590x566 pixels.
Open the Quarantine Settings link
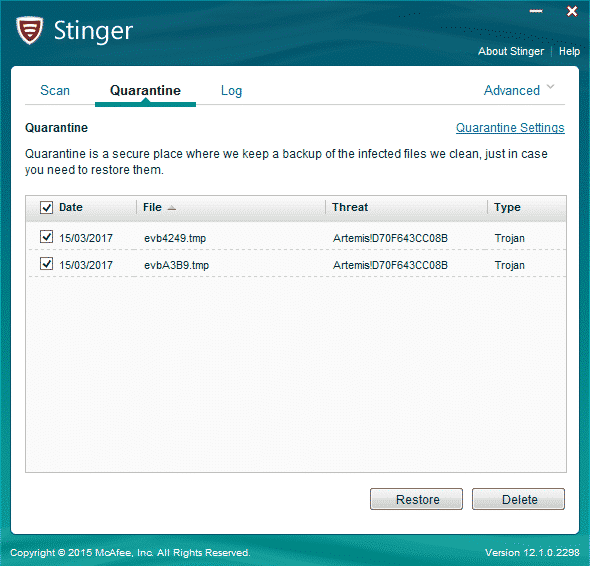point(510,128)
